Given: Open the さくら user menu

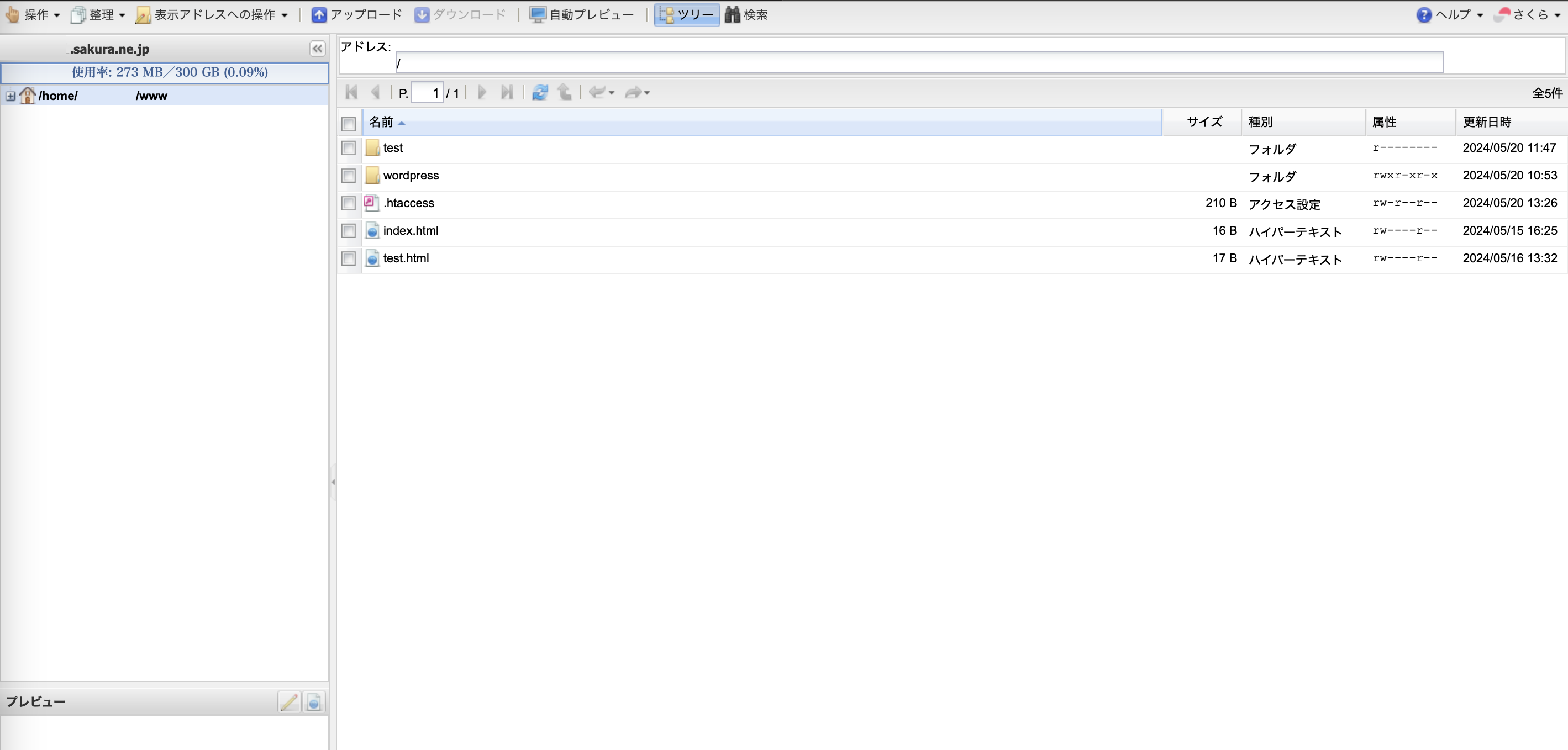Looking at the screenshot, I should coord(1527,14).
